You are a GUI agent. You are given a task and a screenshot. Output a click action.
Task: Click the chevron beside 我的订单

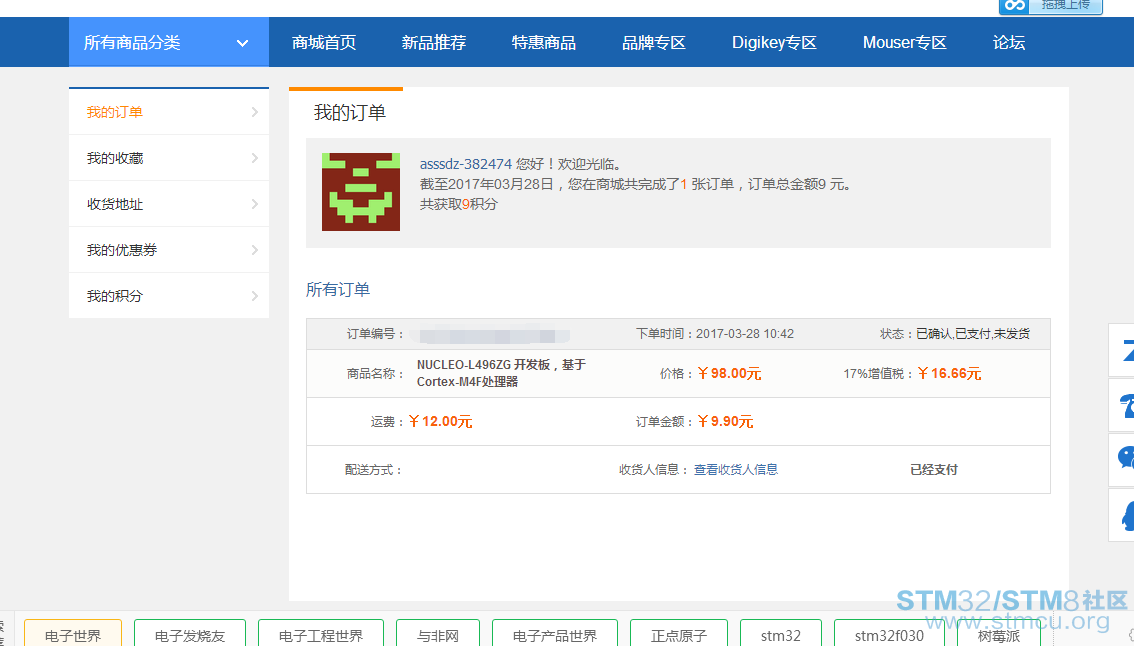[x=255, y=112]
